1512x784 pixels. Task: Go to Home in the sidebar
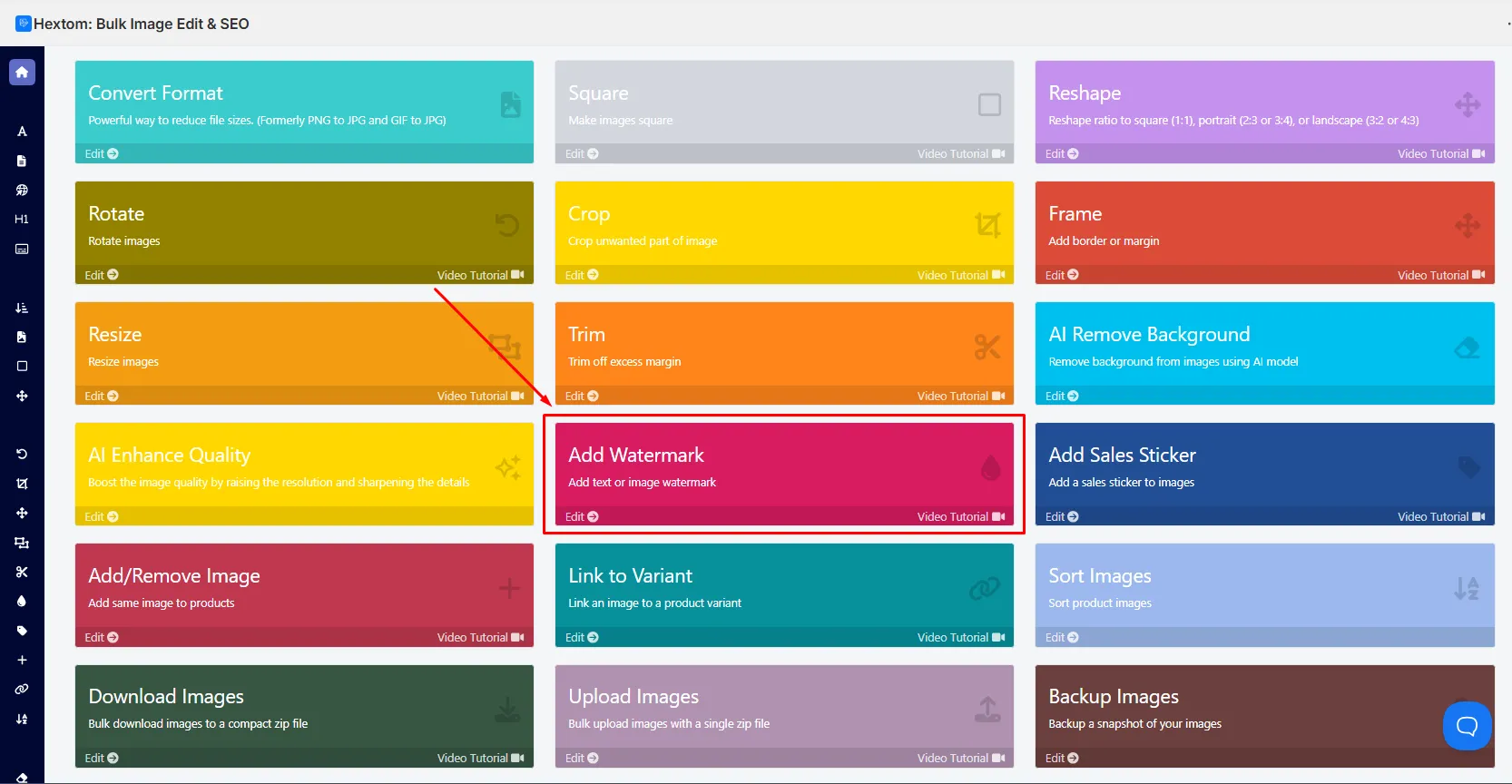click(x=22, y=73)
